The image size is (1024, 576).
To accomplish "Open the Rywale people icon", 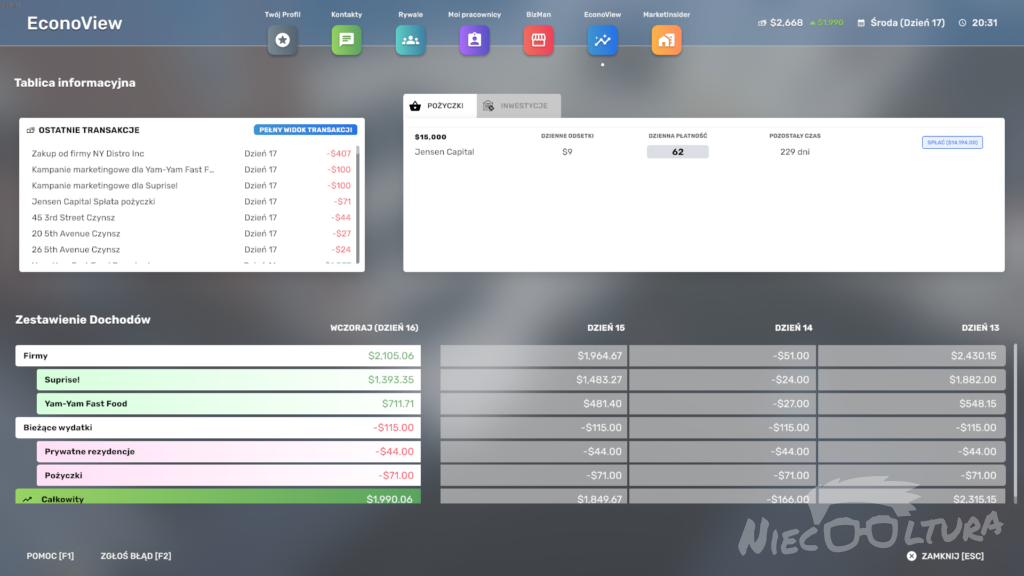I will point(410,40).
